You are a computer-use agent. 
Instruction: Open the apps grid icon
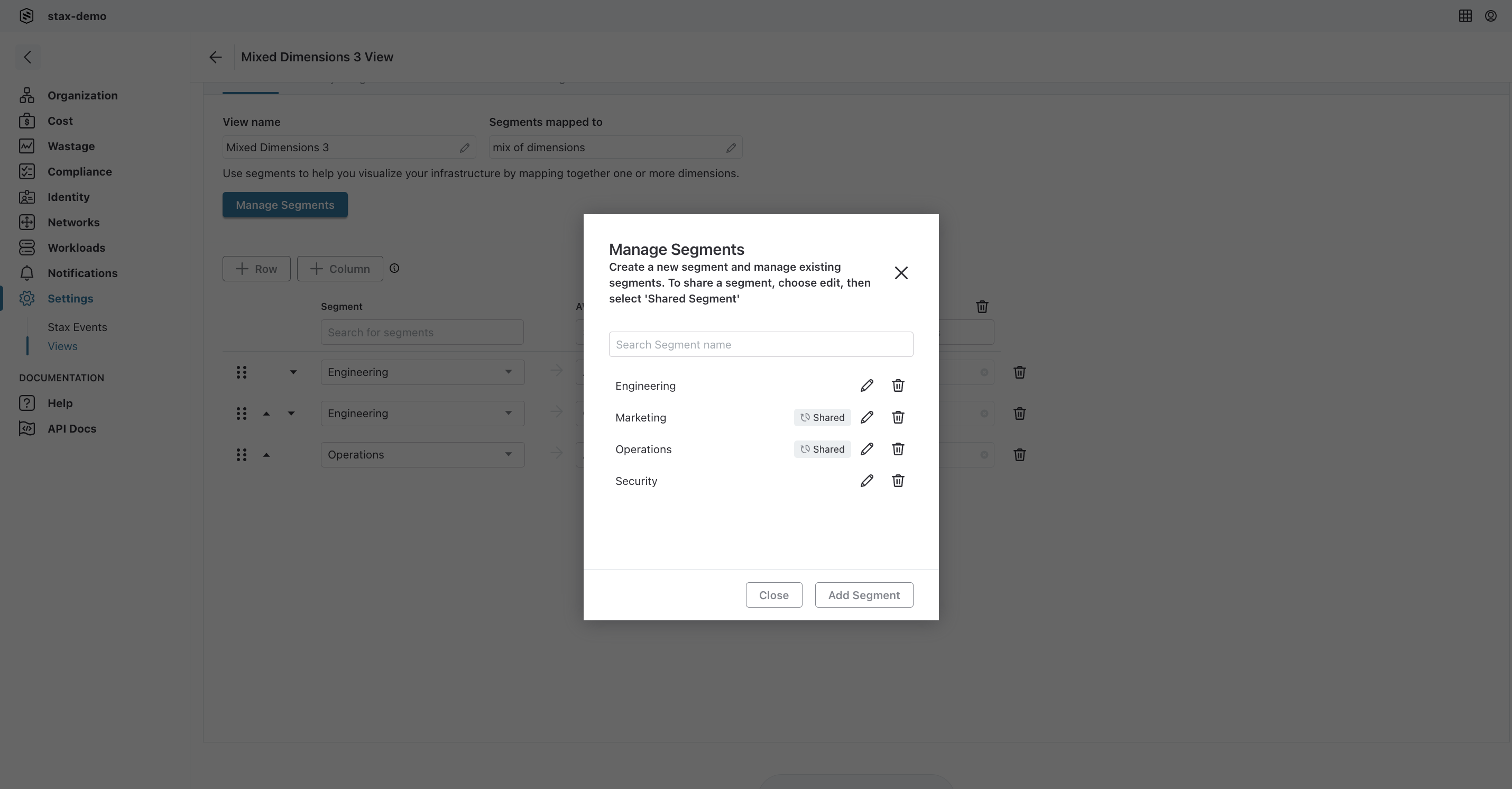click(x=1465, y=16)
